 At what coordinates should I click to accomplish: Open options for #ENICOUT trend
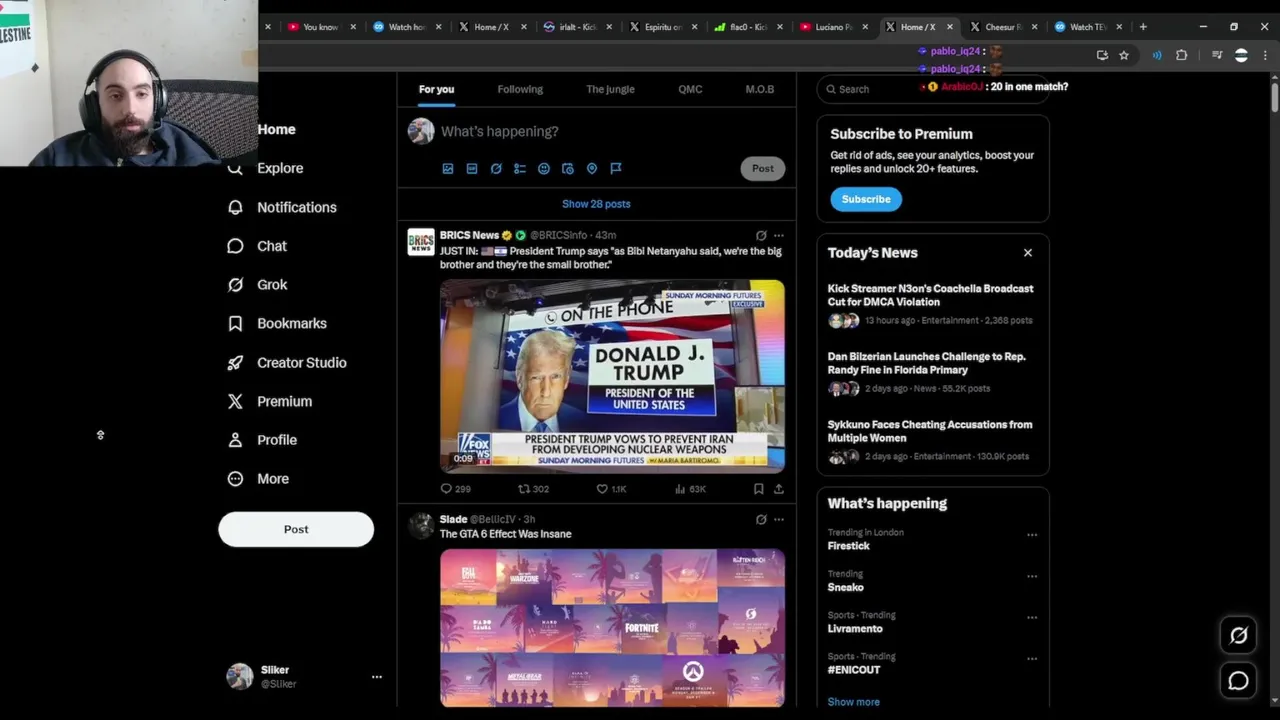click(1032, 659)
